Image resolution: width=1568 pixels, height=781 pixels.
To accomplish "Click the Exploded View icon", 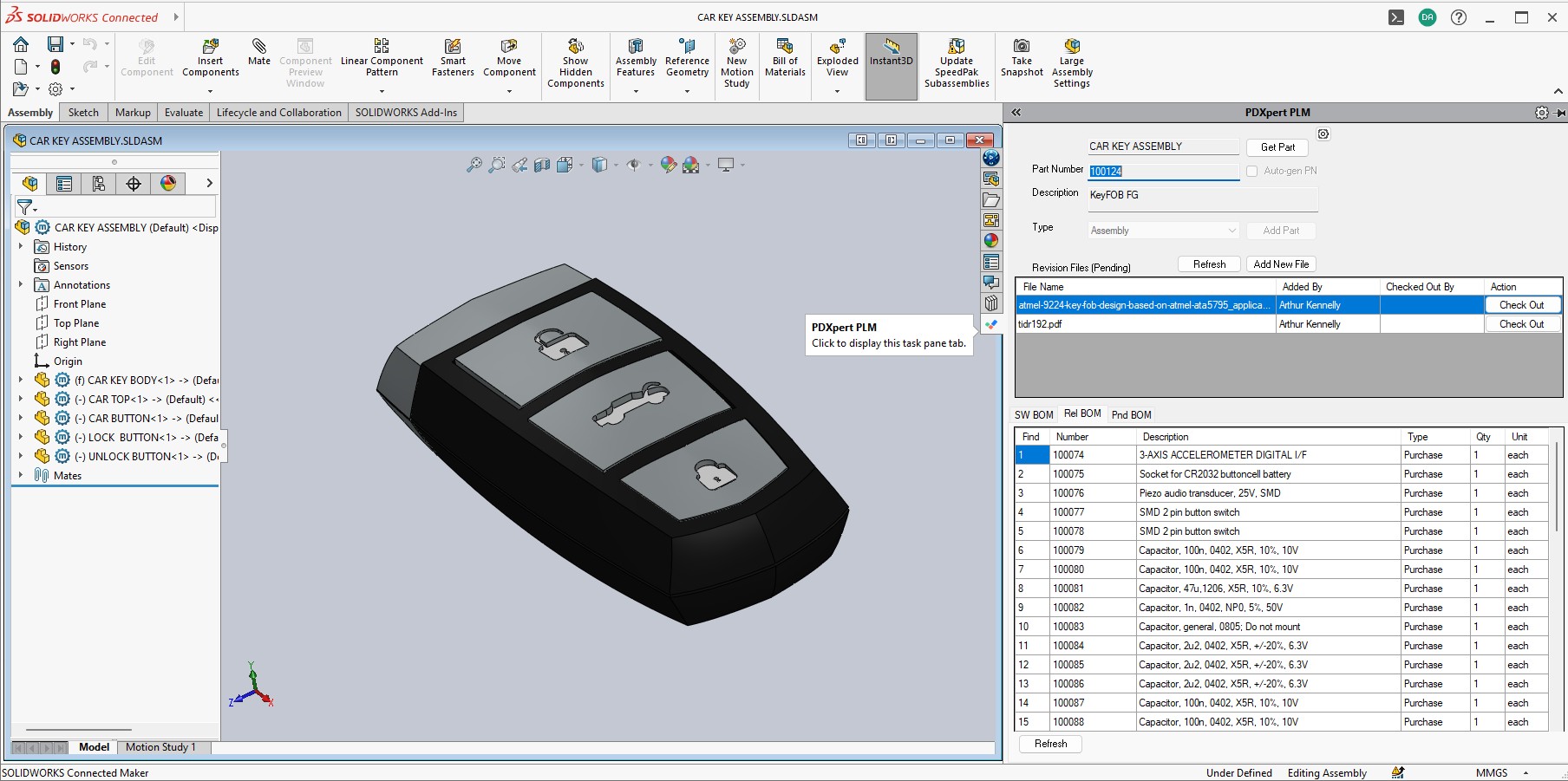I will [837, 58].
